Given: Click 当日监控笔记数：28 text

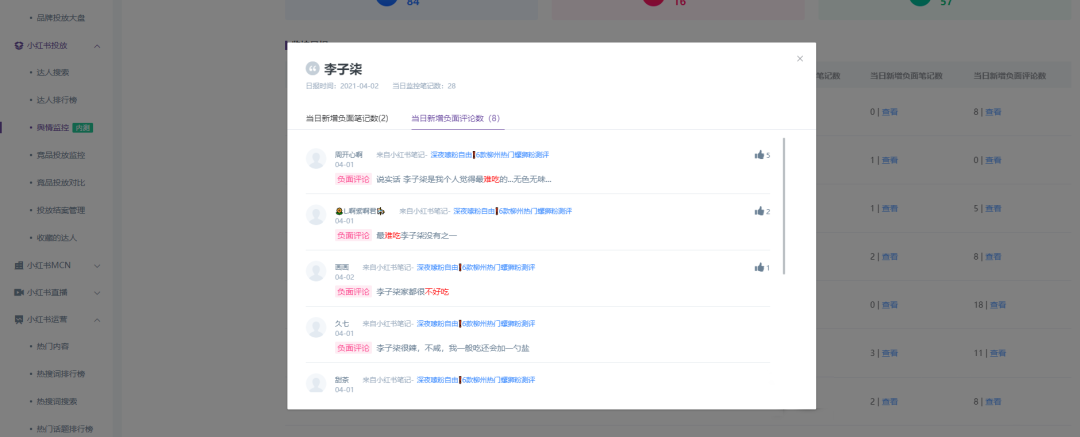Looking at the screenshot, I should [424, 86].
